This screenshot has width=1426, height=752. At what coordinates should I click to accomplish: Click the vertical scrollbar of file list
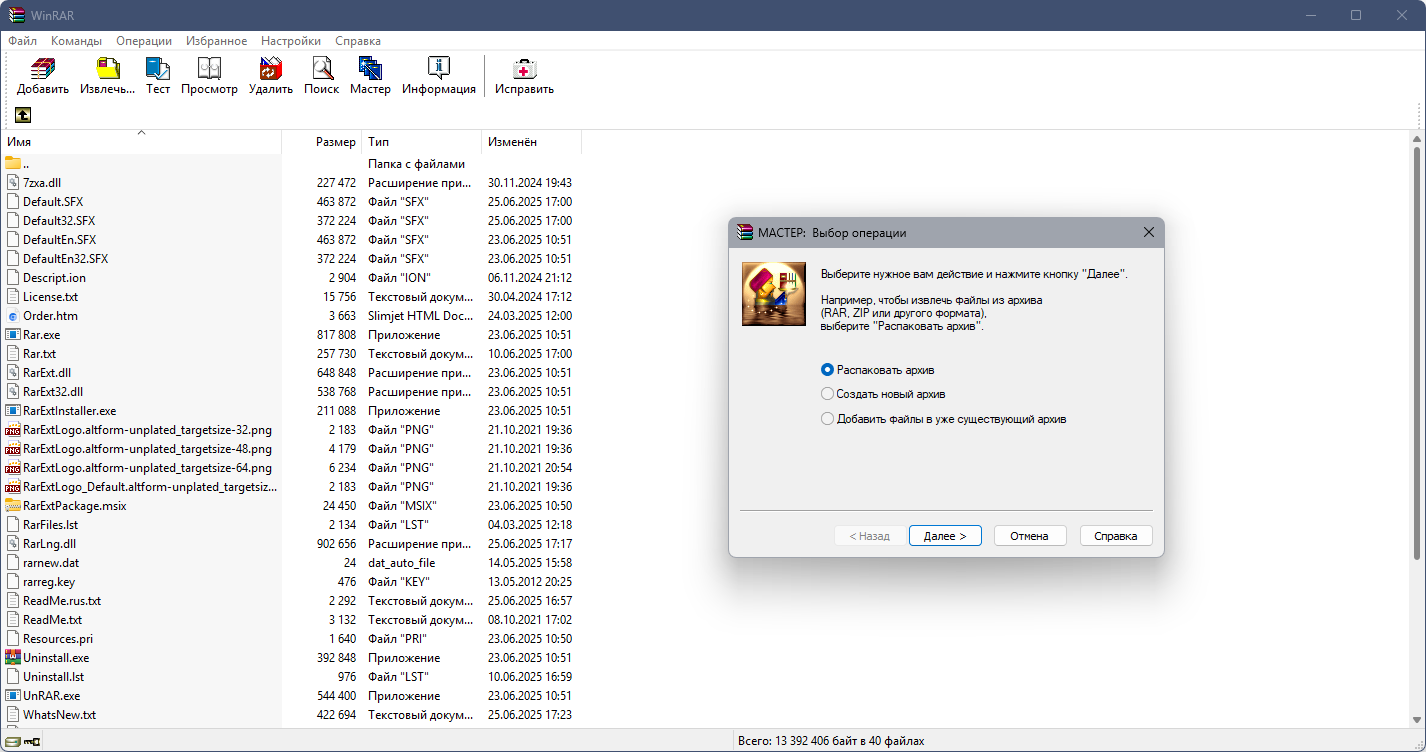point(1418,430)
